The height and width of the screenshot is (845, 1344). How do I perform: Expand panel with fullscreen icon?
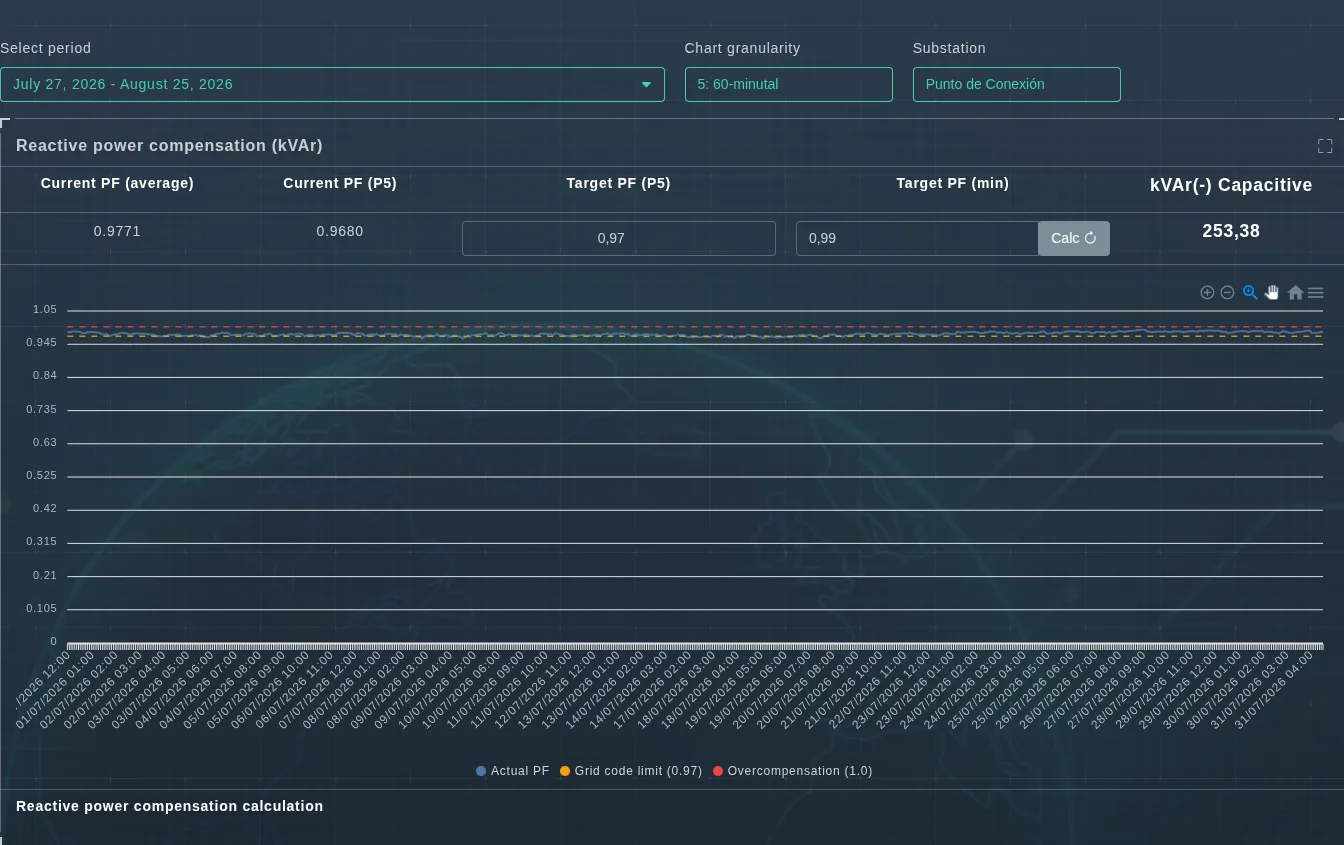click(1325, 146)
